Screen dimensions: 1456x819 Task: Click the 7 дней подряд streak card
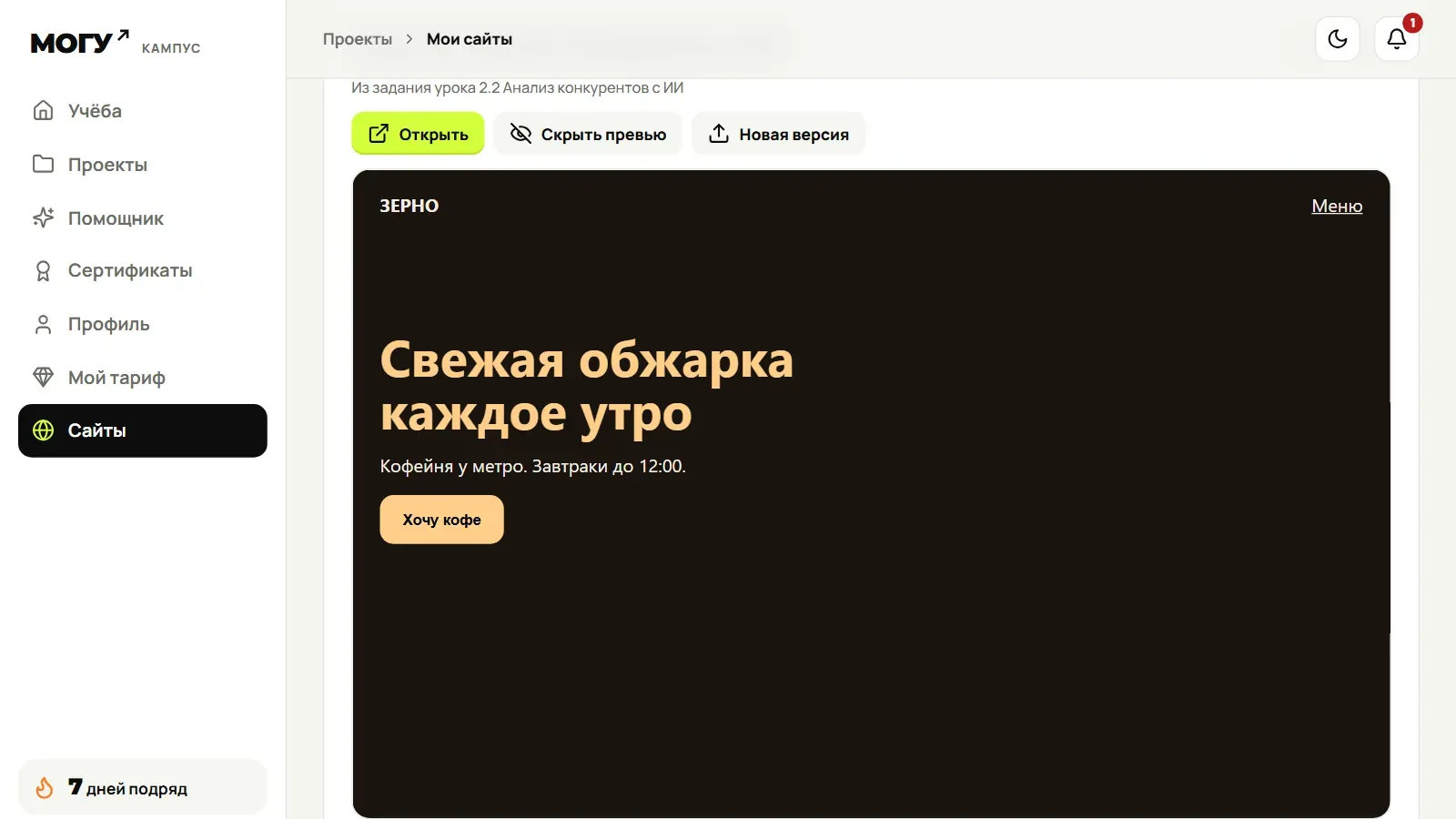(x=143, y=787)
